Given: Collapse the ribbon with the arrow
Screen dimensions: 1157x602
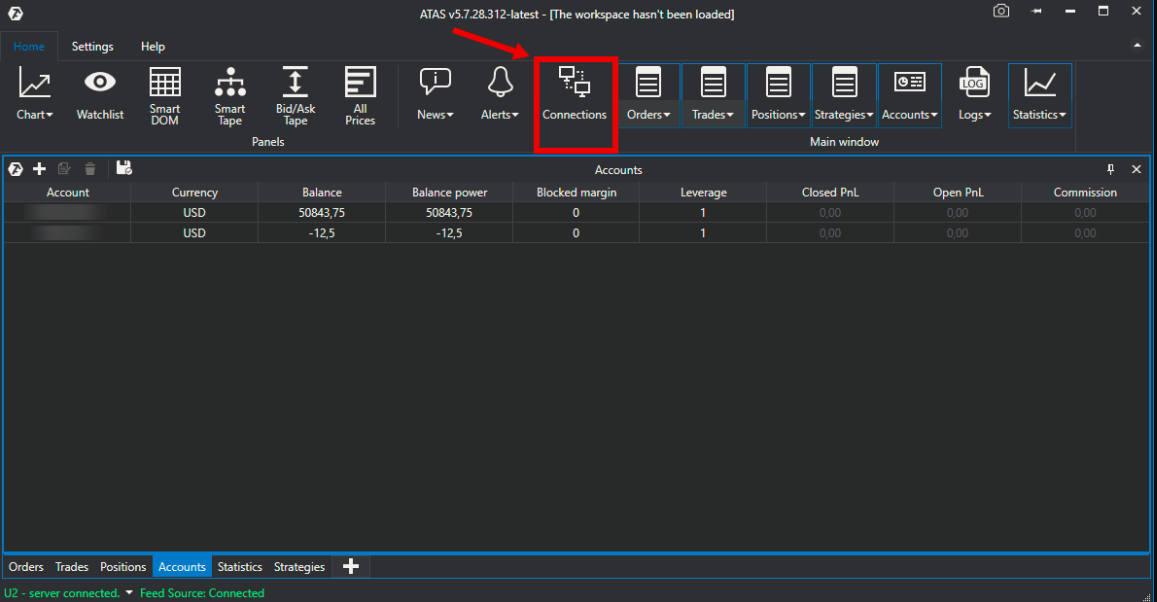Looking at the screenshot, I should click(1136, 46).
